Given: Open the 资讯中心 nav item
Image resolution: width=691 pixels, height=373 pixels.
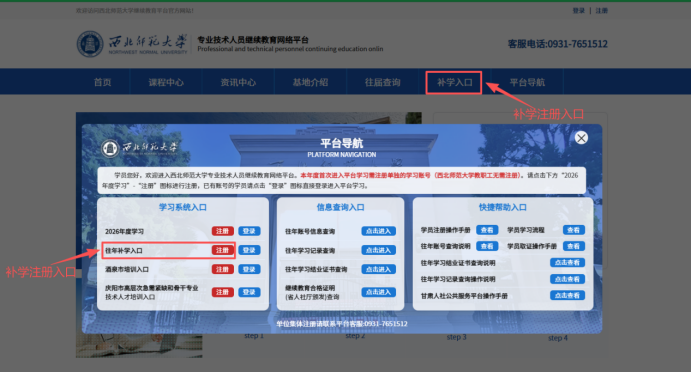Looking at the screenshot, I should pos(238,82).
